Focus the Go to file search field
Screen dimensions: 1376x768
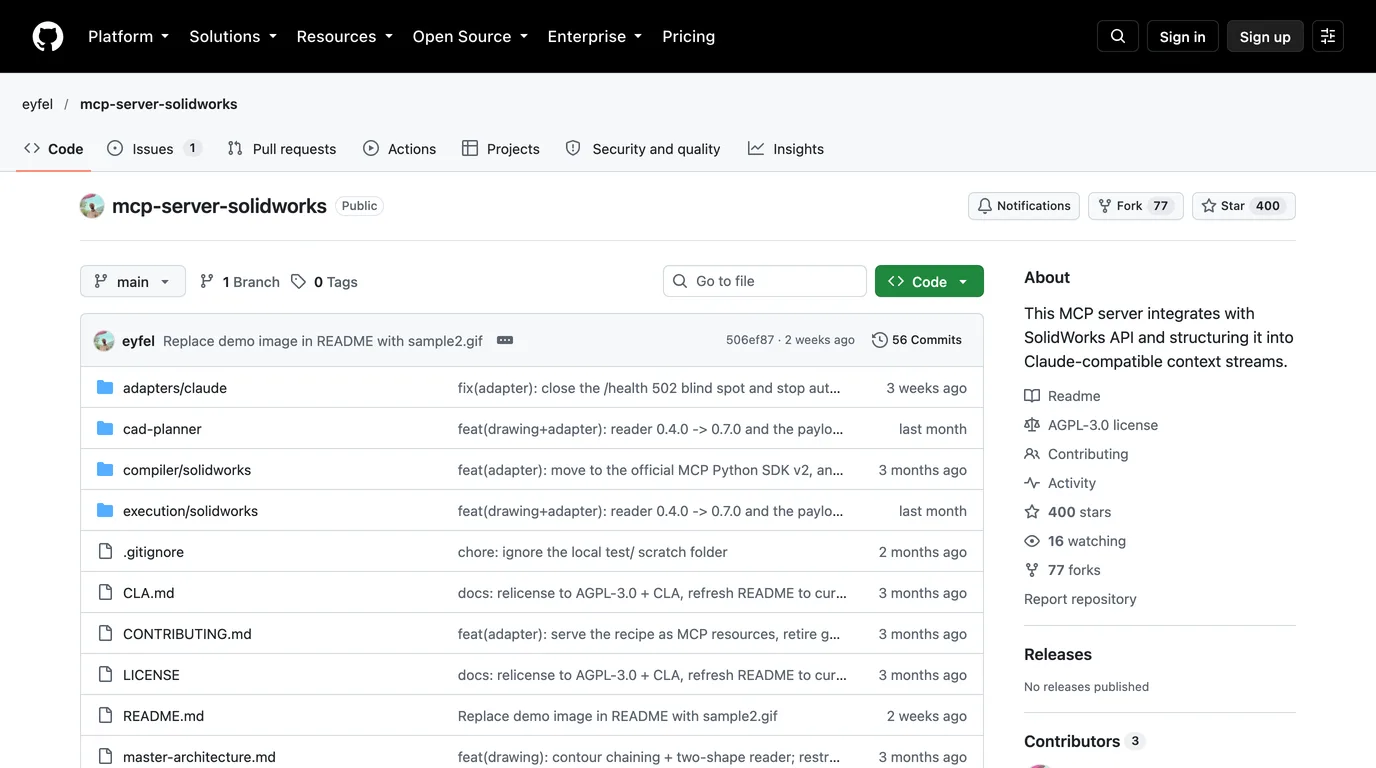(x=765, y=281)
